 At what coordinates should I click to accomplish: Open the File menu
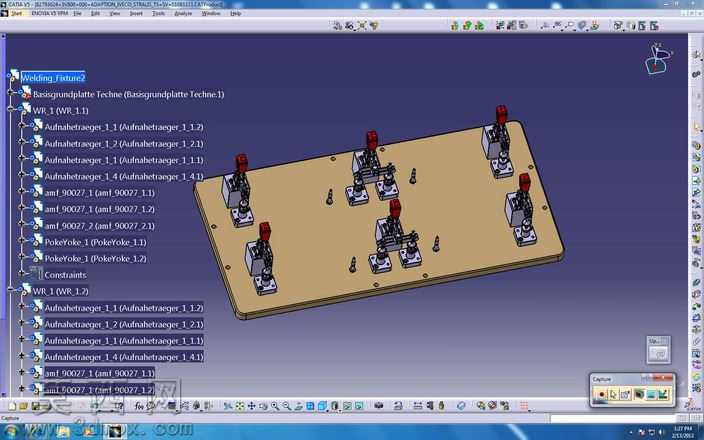coord(78,13)
